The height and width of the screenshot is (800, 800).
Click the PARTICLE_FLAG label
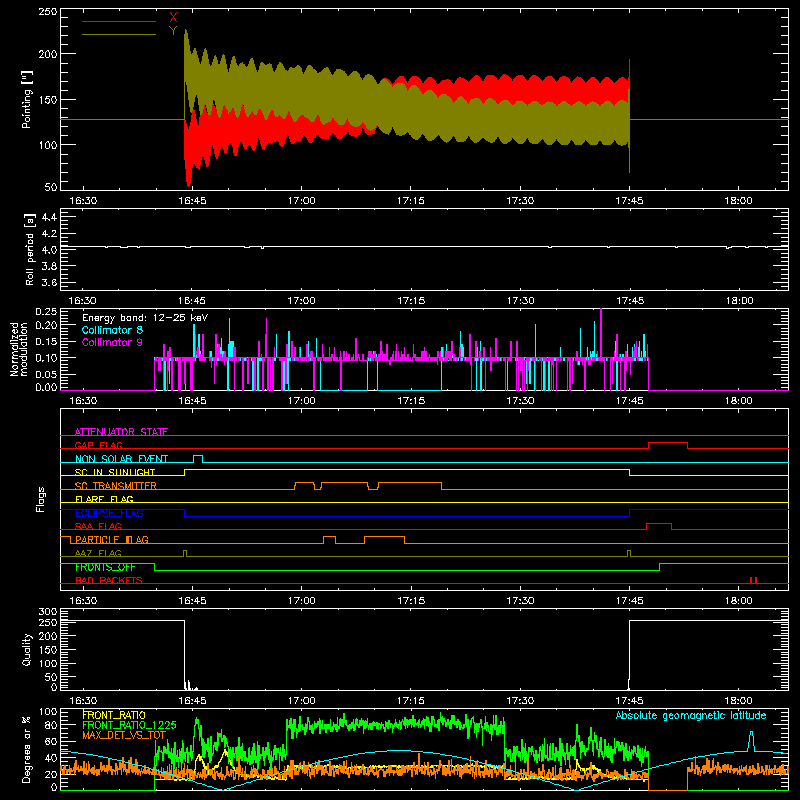click(112, 539)
